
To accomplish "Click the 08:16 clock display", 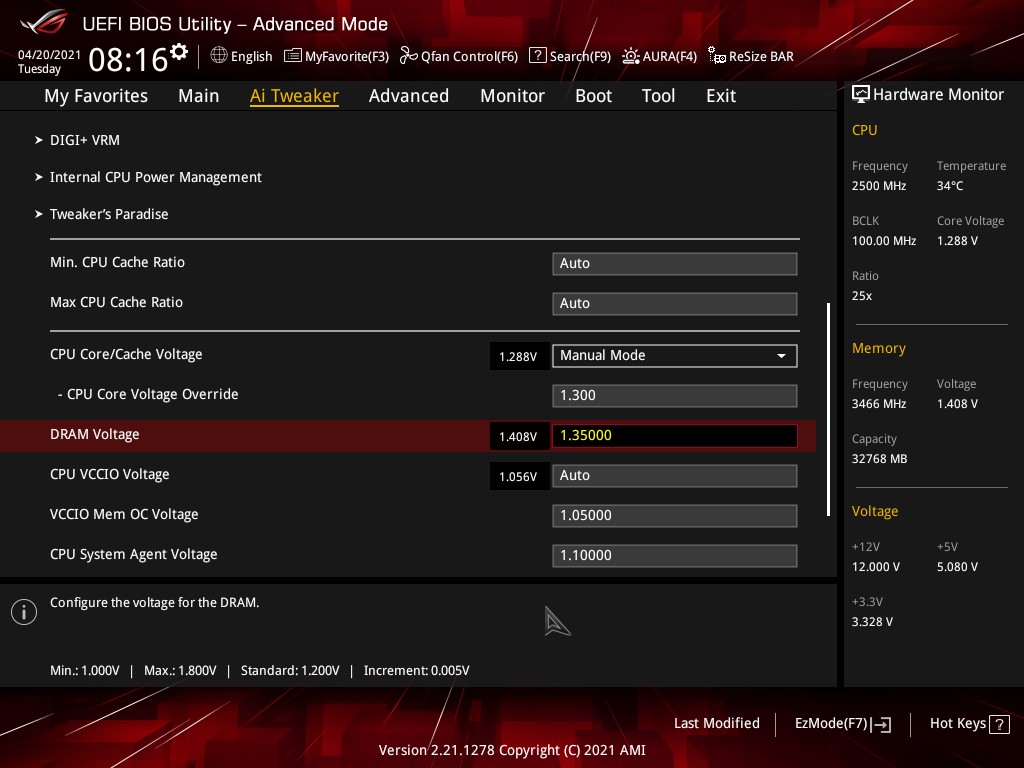I will tap(129, 60).
